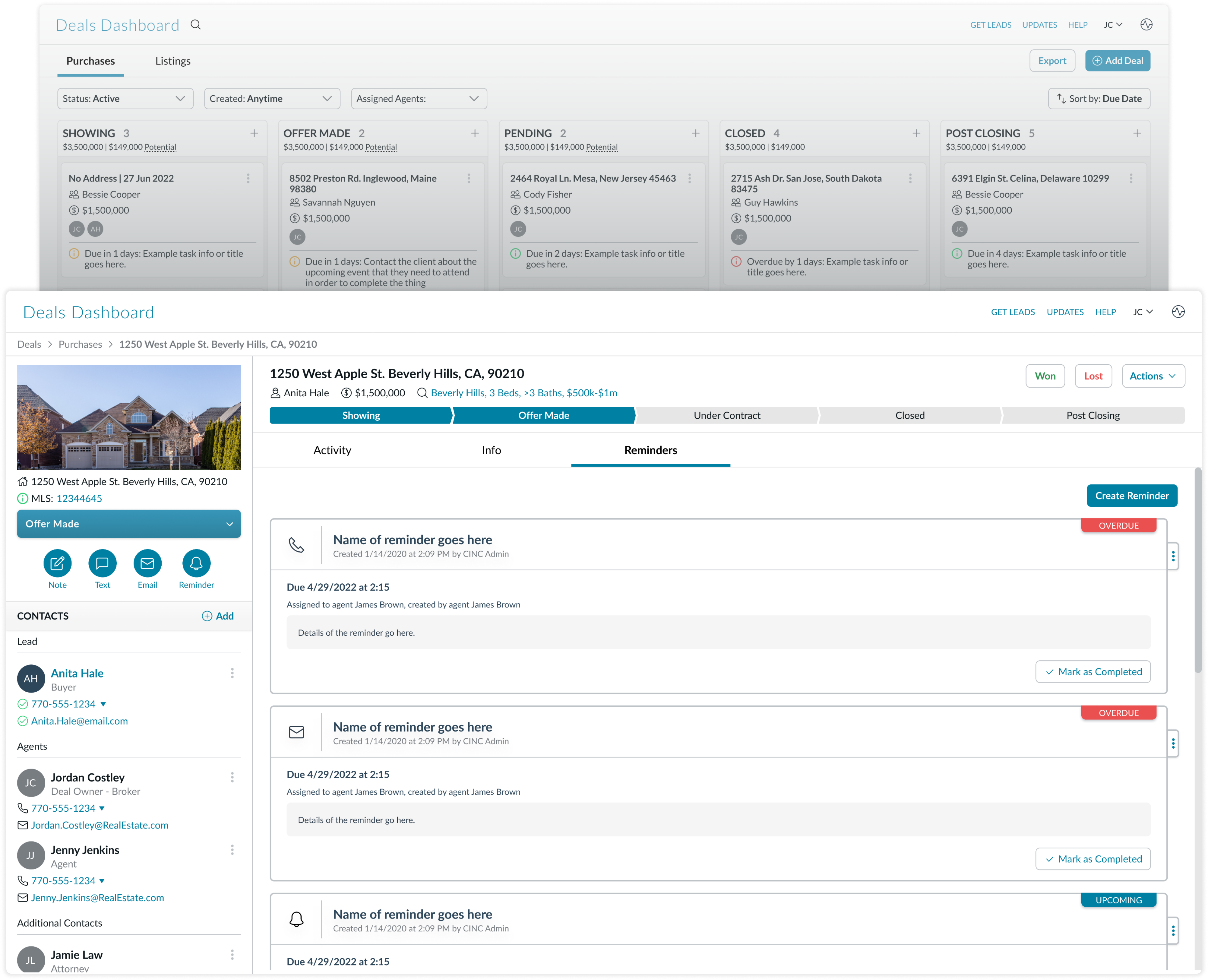Expand Anita Hale's phone number dropdown arrow
Image resolution: width=1208 pixels, height=980 pixels.
pyautogui.click(x=103, y=704)
